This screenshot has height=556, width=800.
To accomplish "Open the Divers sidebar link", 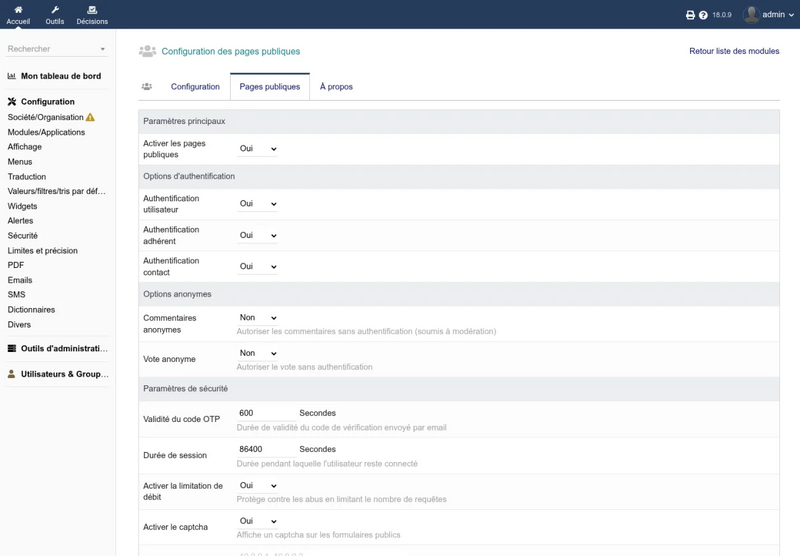I will tap(19, 324).
